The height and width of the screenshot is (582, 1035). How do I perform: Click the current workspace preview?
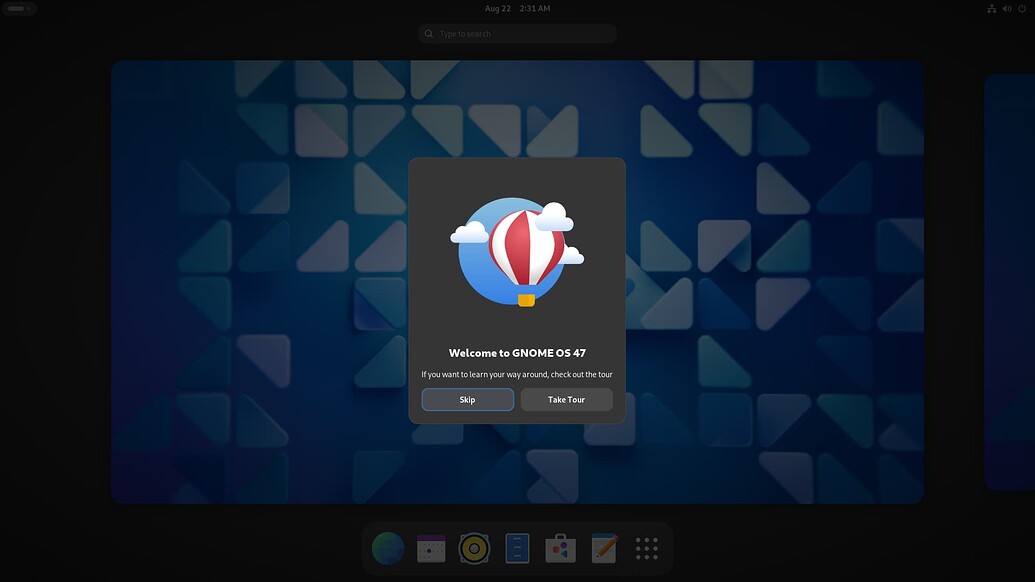coord(250,281)
